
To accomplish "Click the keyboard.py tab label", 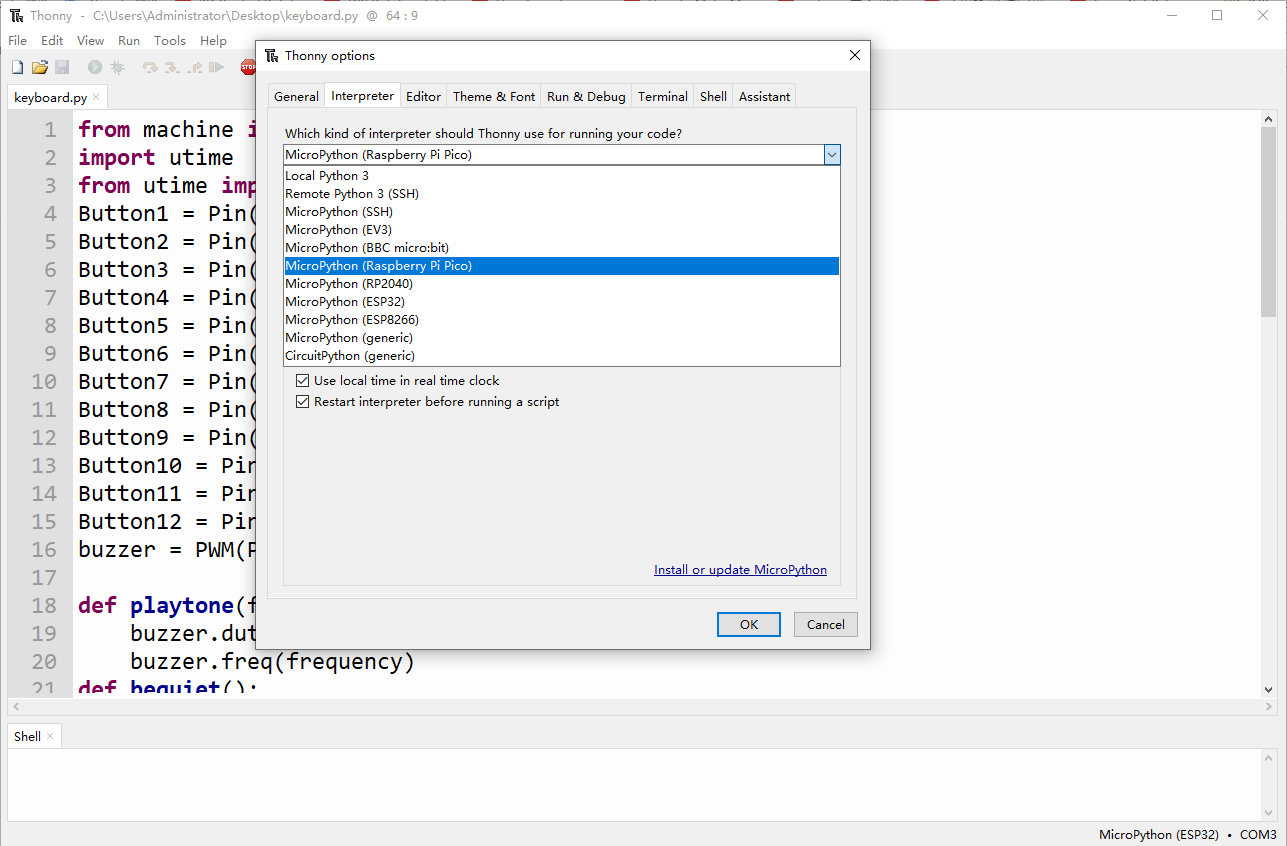I will (x=51, y=98).
